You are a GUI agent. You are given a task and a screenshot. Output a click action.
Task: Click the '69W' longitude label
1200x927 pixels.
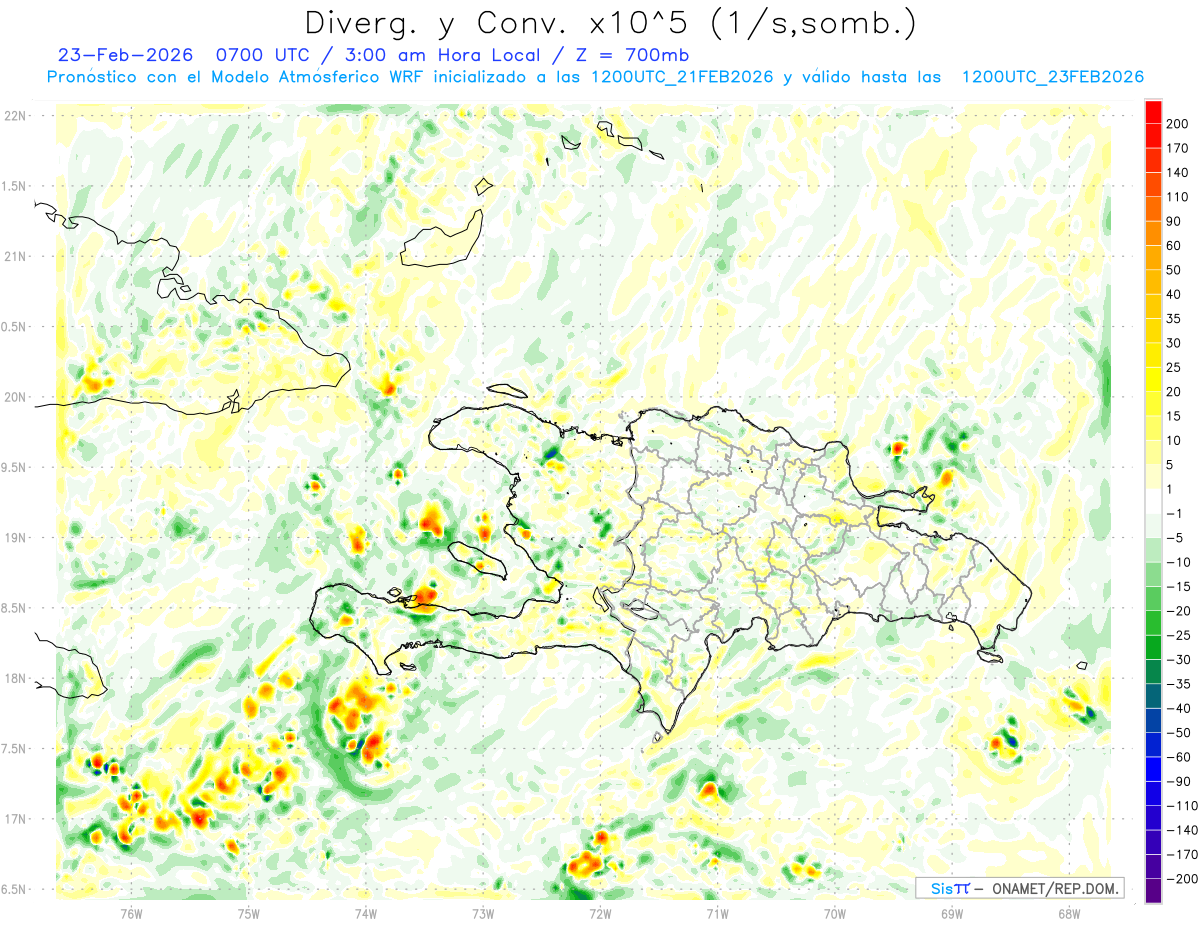951,912
